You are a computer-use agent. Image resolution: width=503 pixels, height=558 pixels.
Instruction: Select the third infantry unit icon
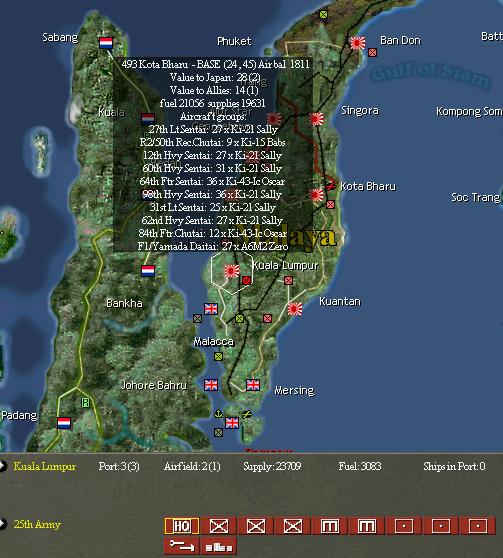point(293,526)
